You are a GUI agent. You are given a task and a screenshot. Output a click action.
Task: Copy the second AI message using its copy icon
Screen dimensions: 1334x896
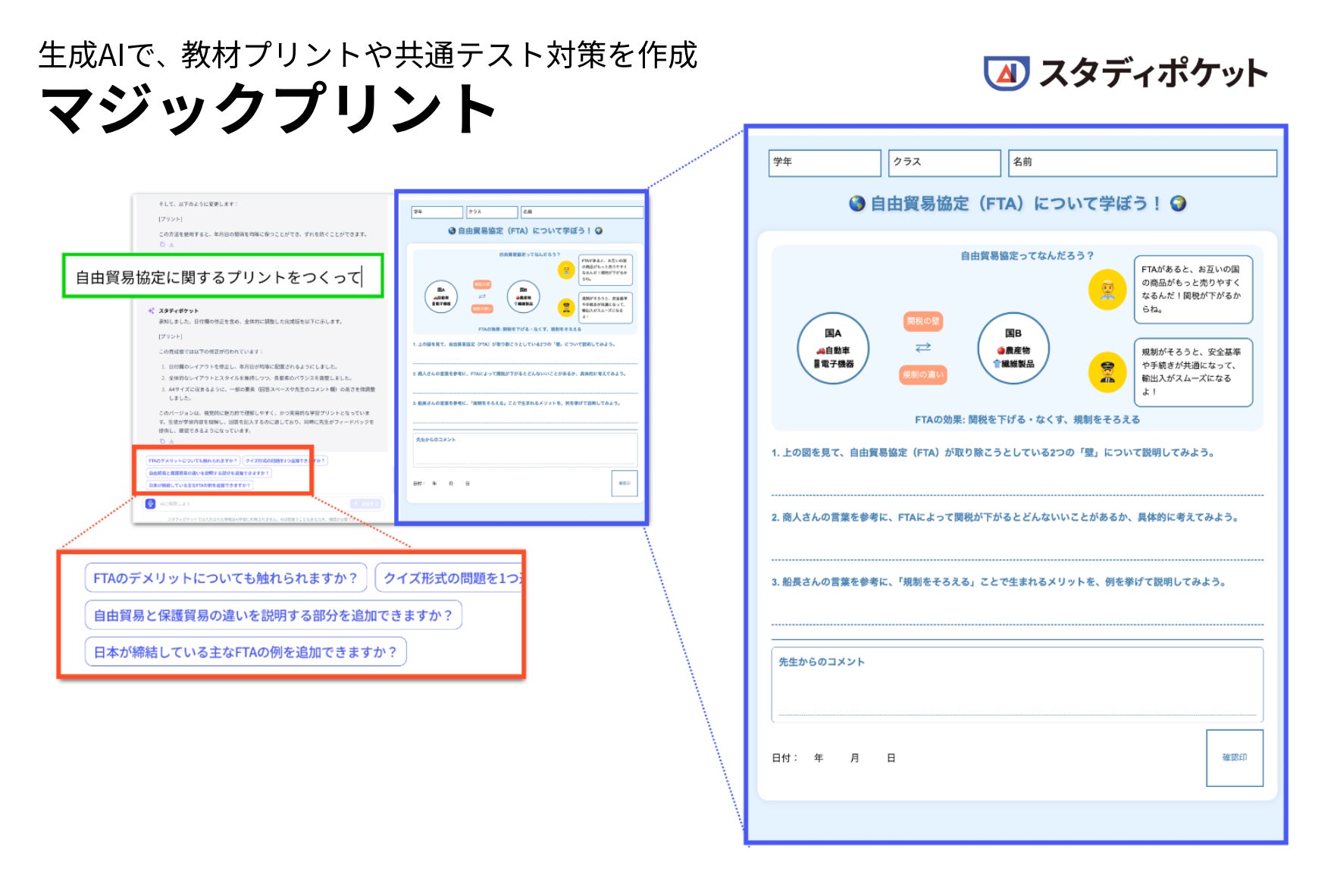click(161, 441)
